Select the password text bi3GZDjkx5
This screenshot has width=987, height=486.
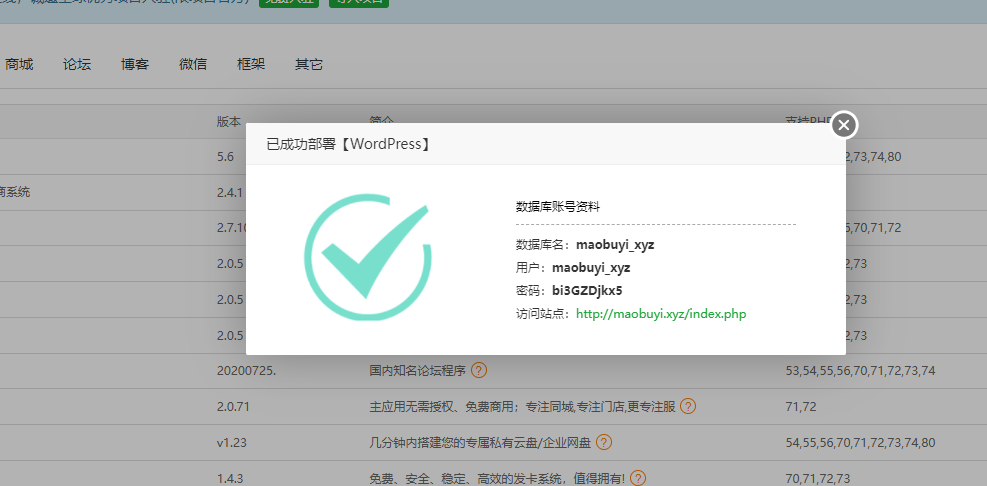pos(587,290)
